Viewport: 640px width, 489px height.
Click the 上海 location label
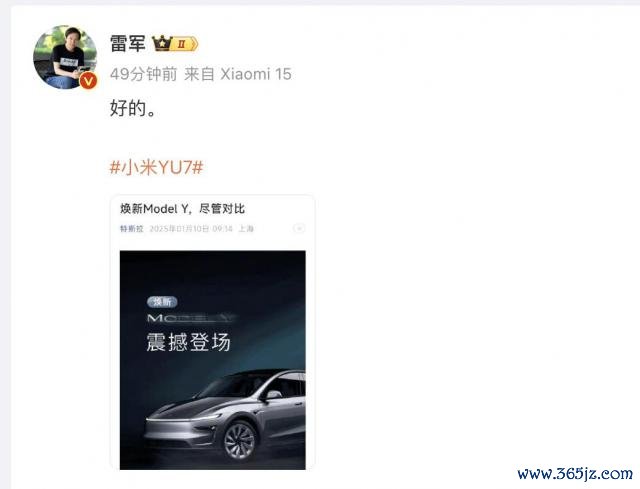pos(246,229)
